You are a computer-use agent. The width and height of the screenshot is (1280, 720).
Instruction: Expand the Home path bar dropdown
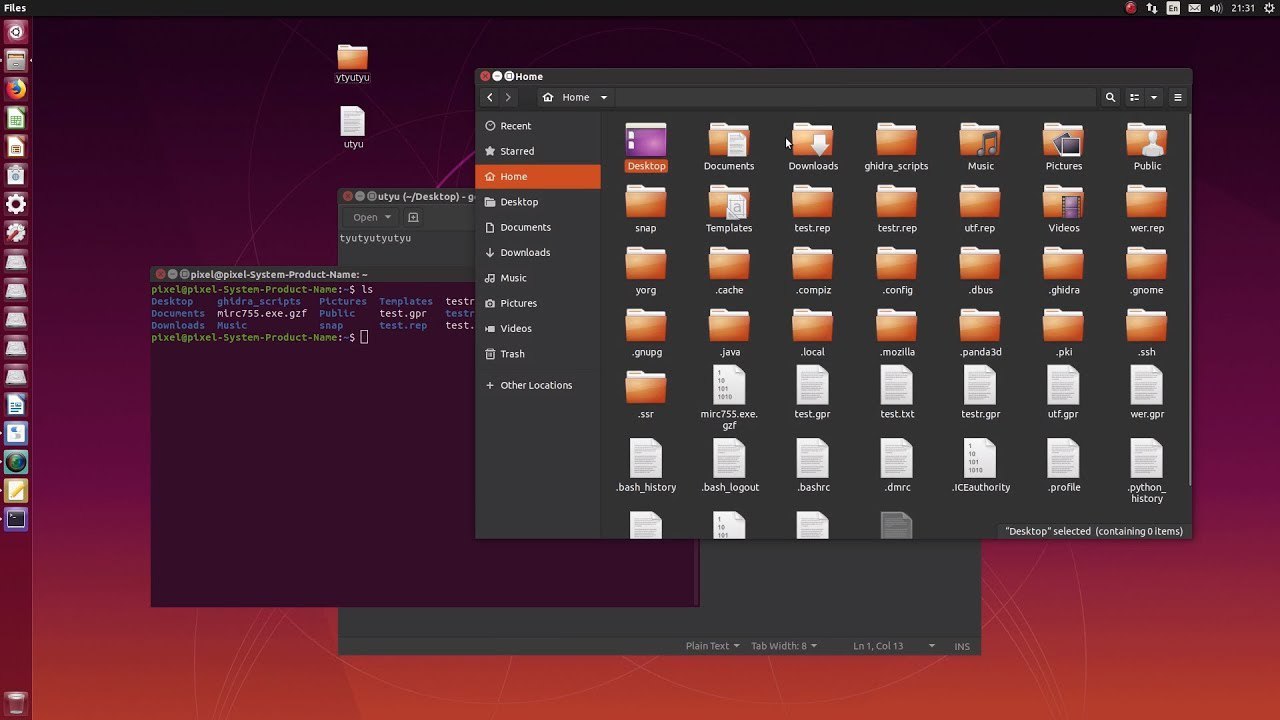(604, 97)
